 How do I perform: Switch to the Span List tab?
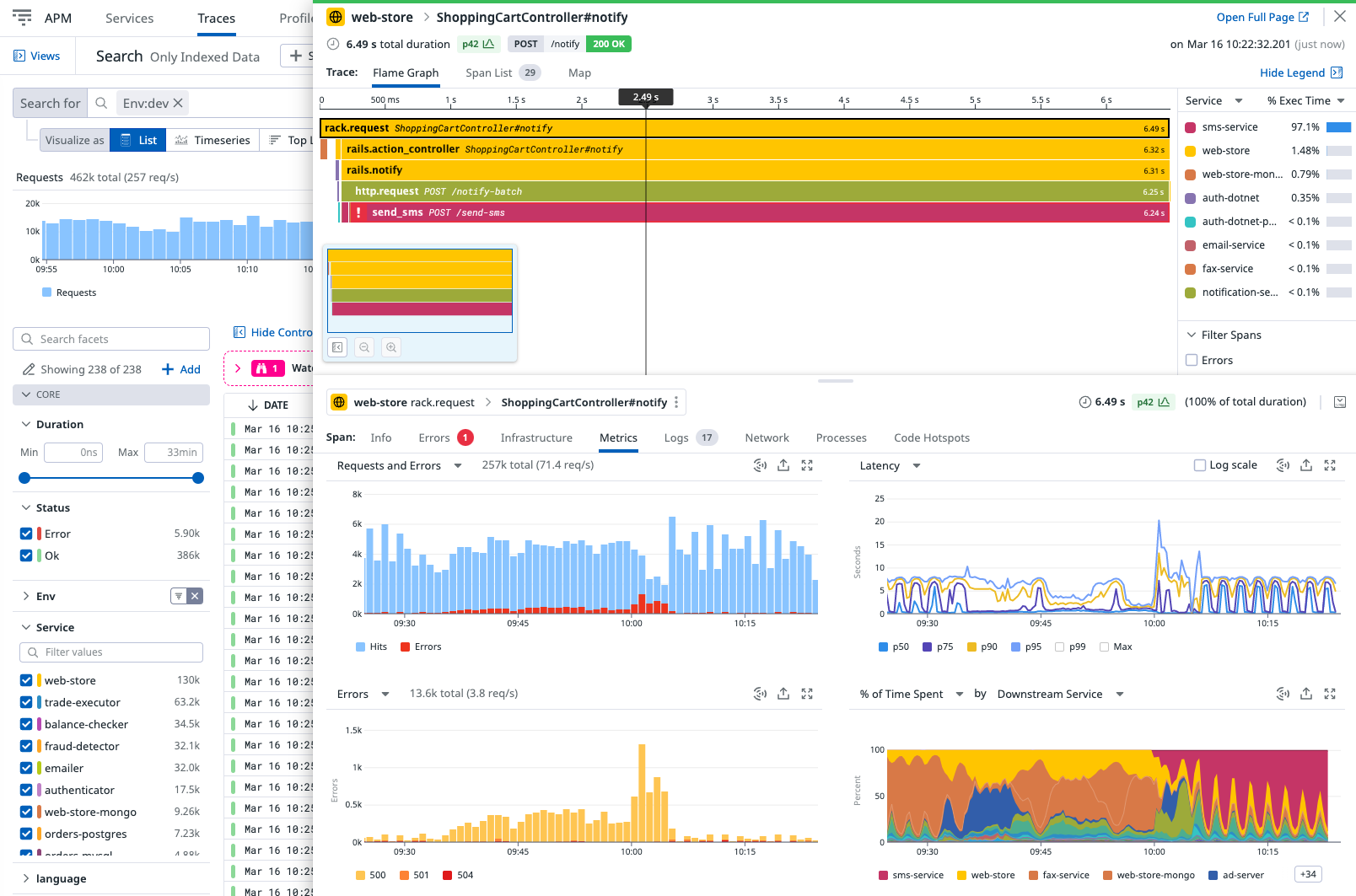490,72
